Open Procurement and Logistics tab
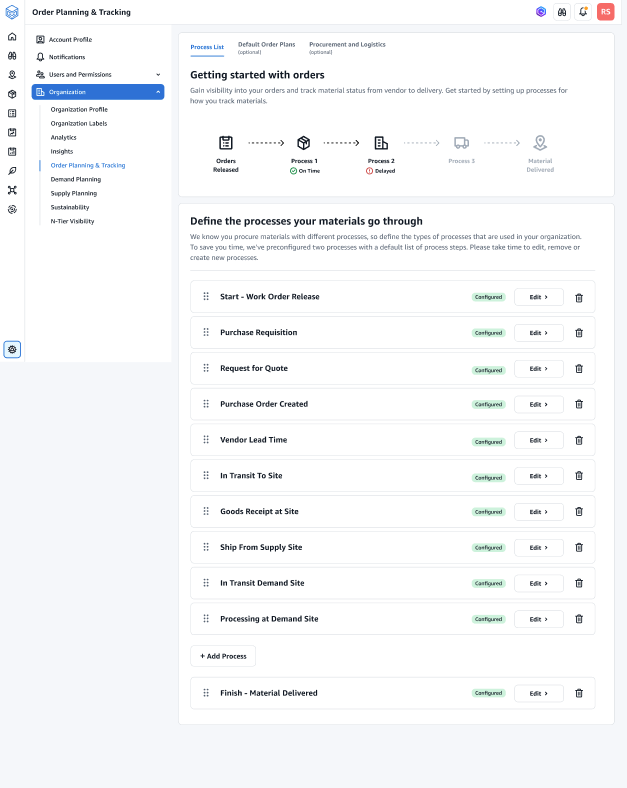The height and width of the screenshot is (788, 627). (x=346, y=47)
